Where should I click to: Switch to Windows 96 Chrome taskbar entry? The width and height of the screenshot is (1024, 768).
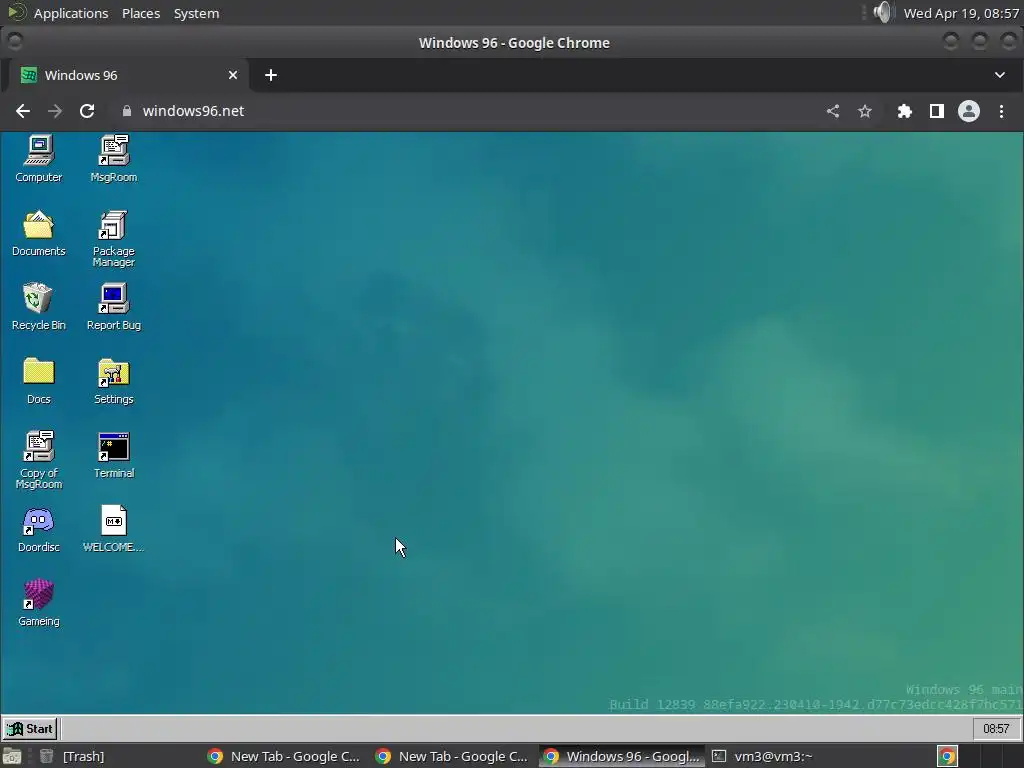click(x=622, y=756)
